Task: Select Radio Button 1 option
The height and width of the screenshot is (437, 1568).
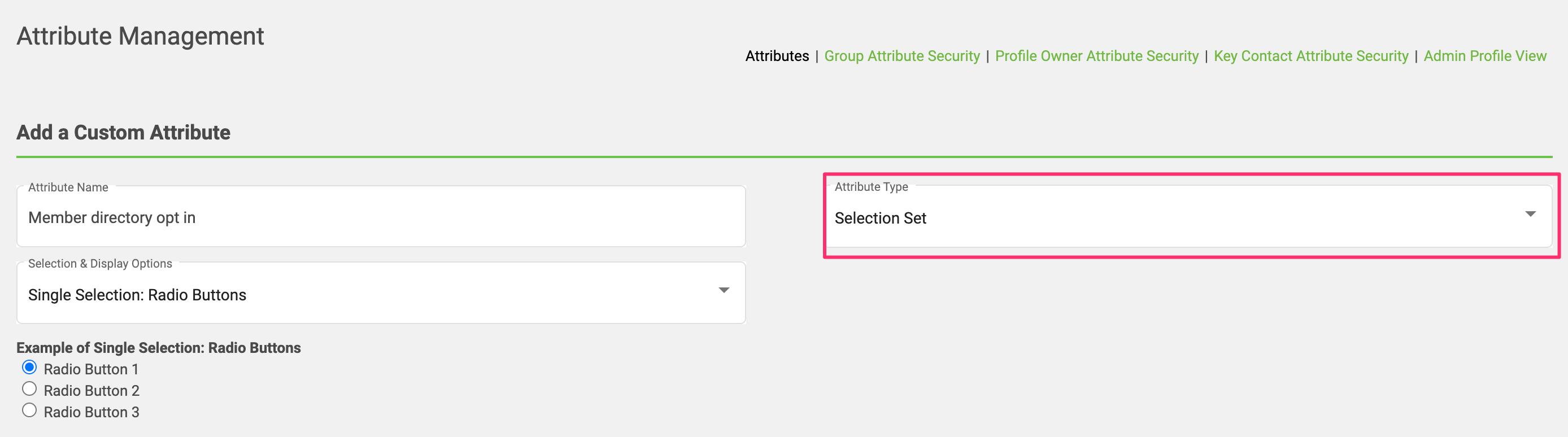Action: 29,368
